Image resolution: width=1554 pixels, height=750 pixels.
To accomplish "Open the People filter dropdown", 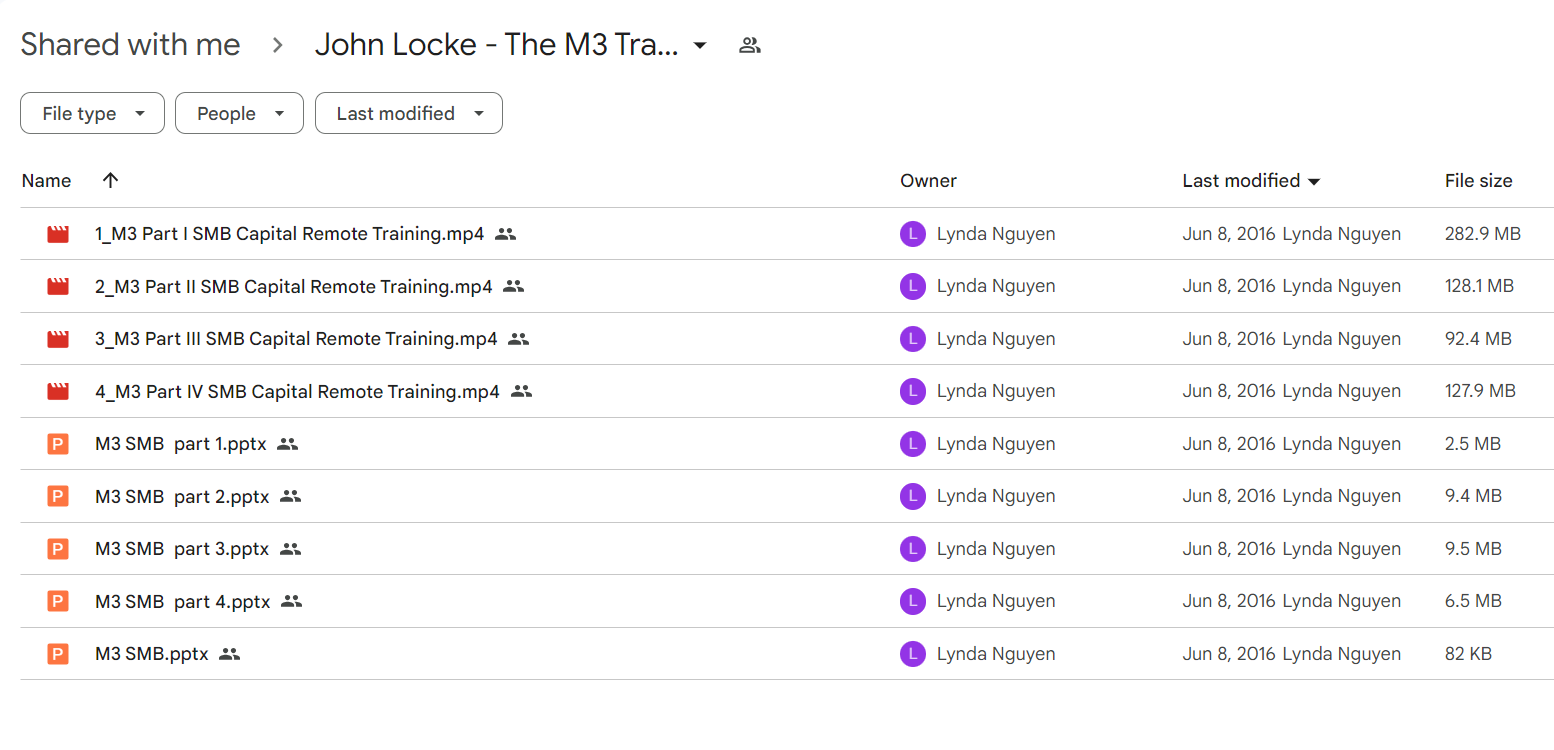I will pyautogui.click(x=239, y=113).
